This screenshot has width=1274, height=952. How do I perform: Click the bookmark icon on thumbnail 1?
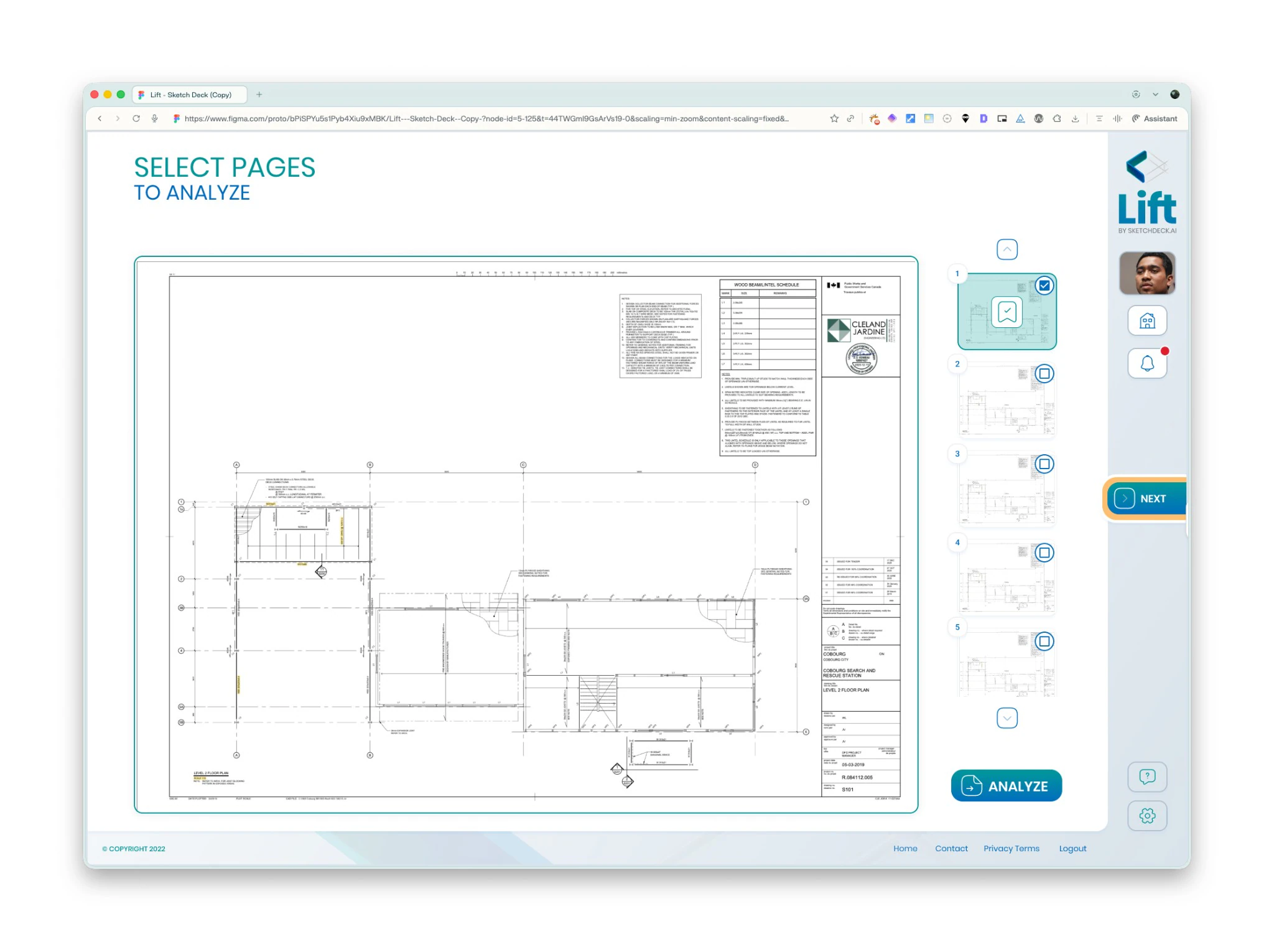pyautogui.click(x=1007, y=312)
